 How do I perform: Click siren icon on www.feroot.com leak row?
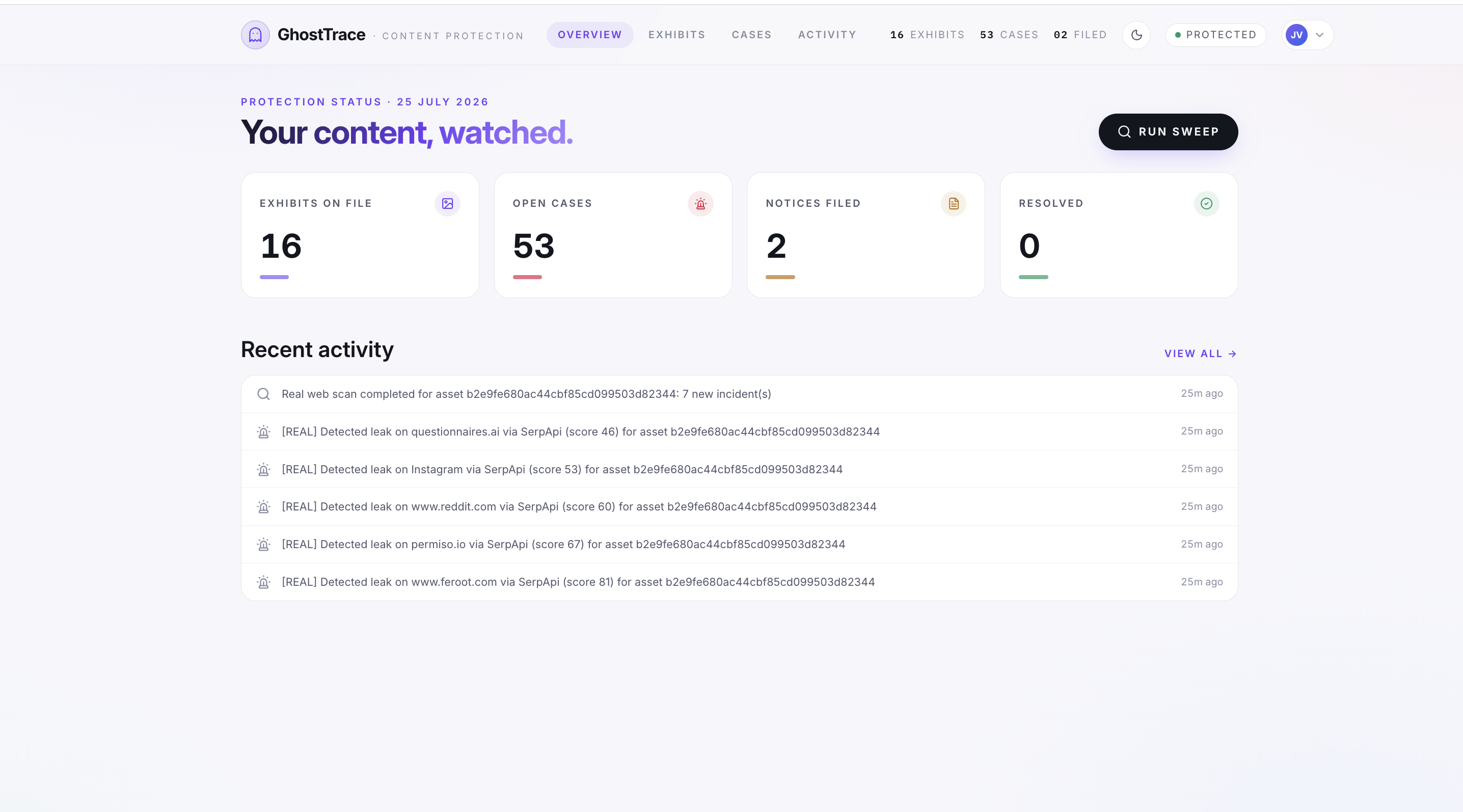coord(263,582)
